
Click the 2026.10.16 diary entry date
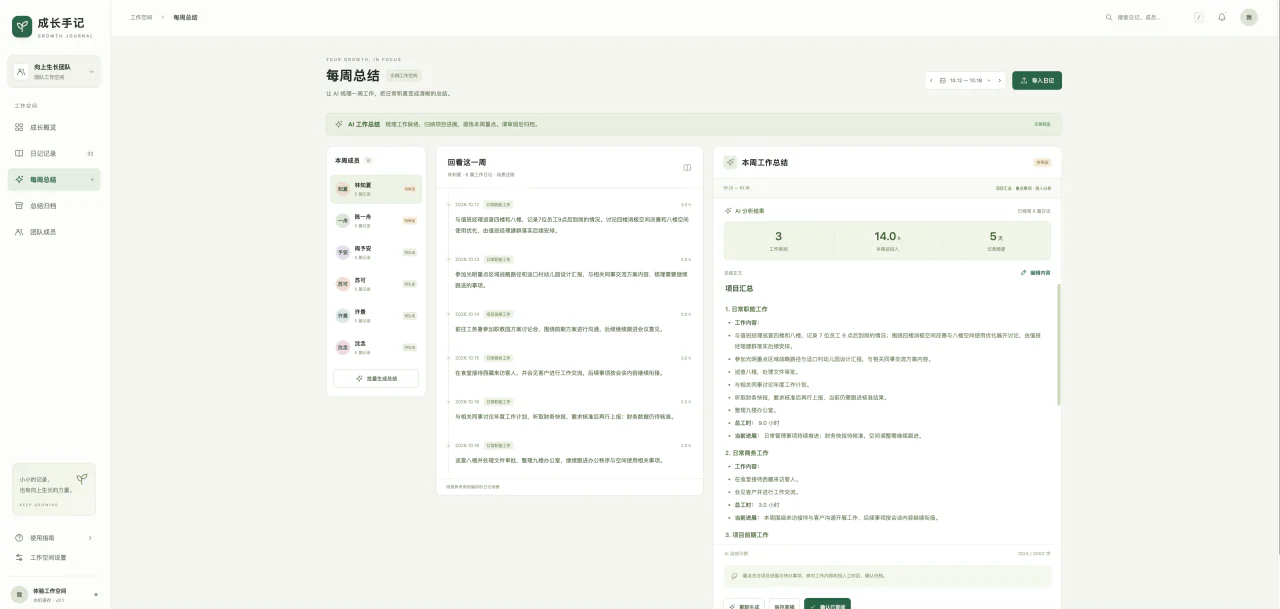[x=467, y=401]
